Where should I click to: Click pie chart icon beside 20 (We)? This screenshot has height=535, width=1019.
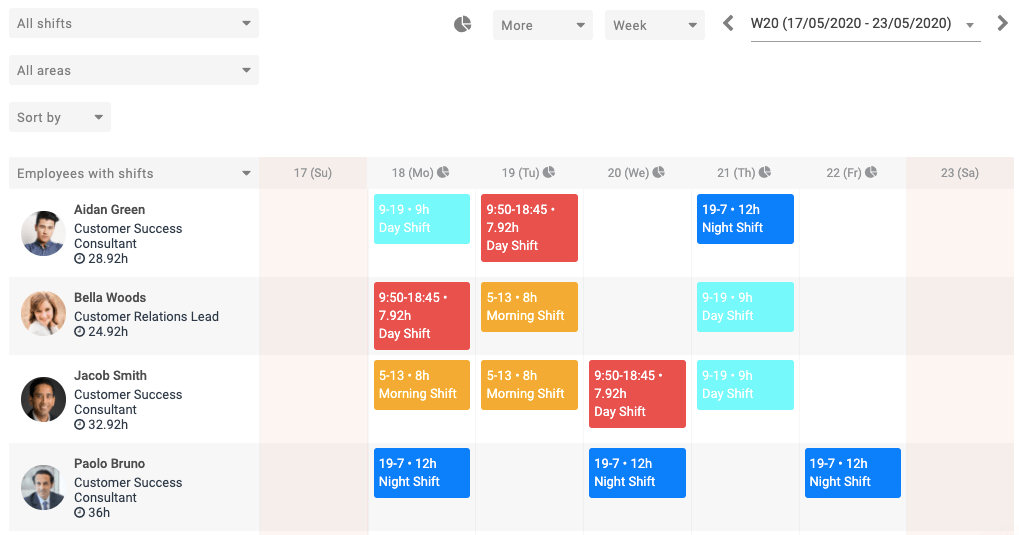click(x=659, y=172)
